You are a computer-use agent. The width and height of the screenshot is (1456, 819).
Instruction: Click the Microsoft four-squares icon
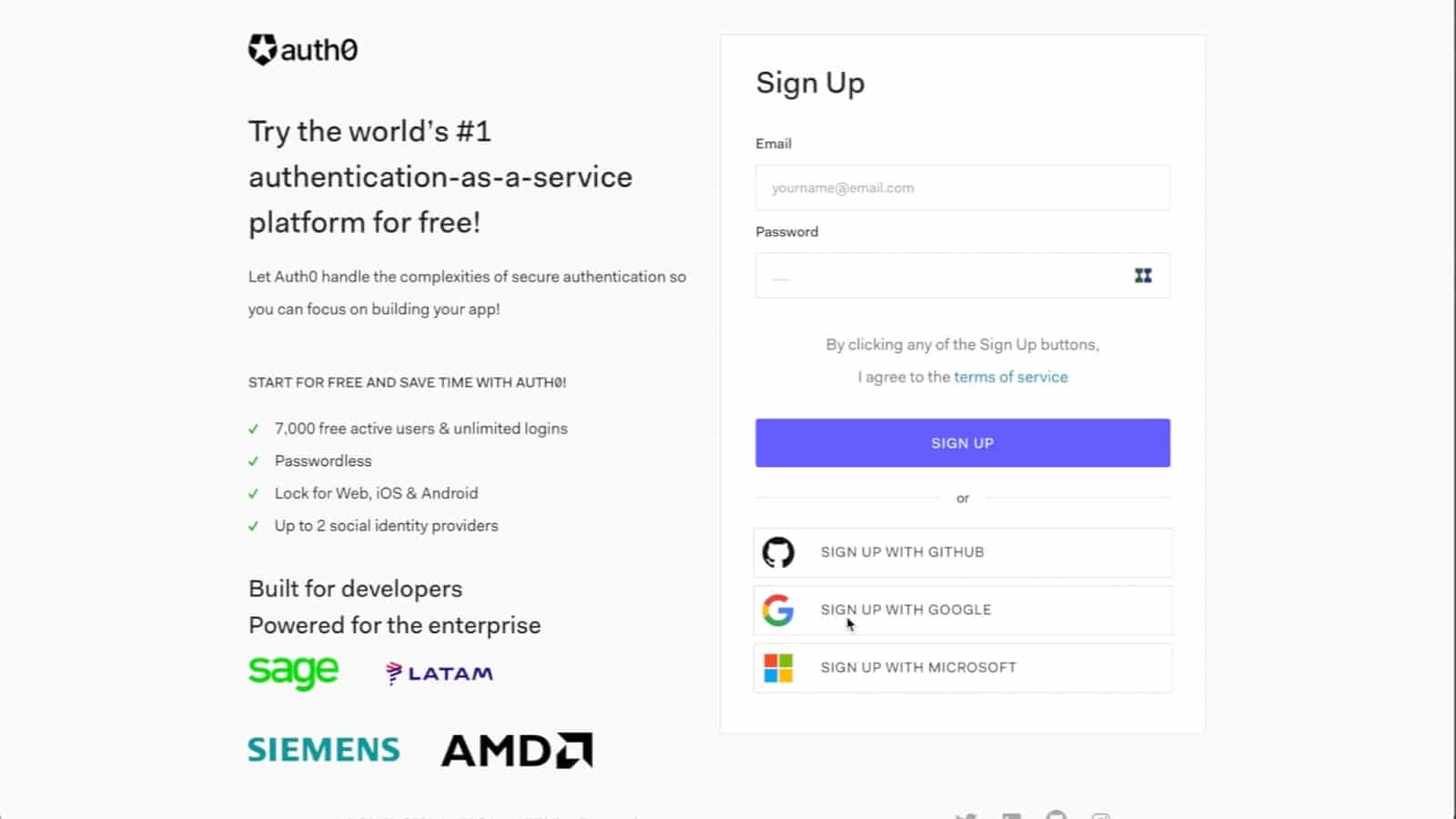779,667
